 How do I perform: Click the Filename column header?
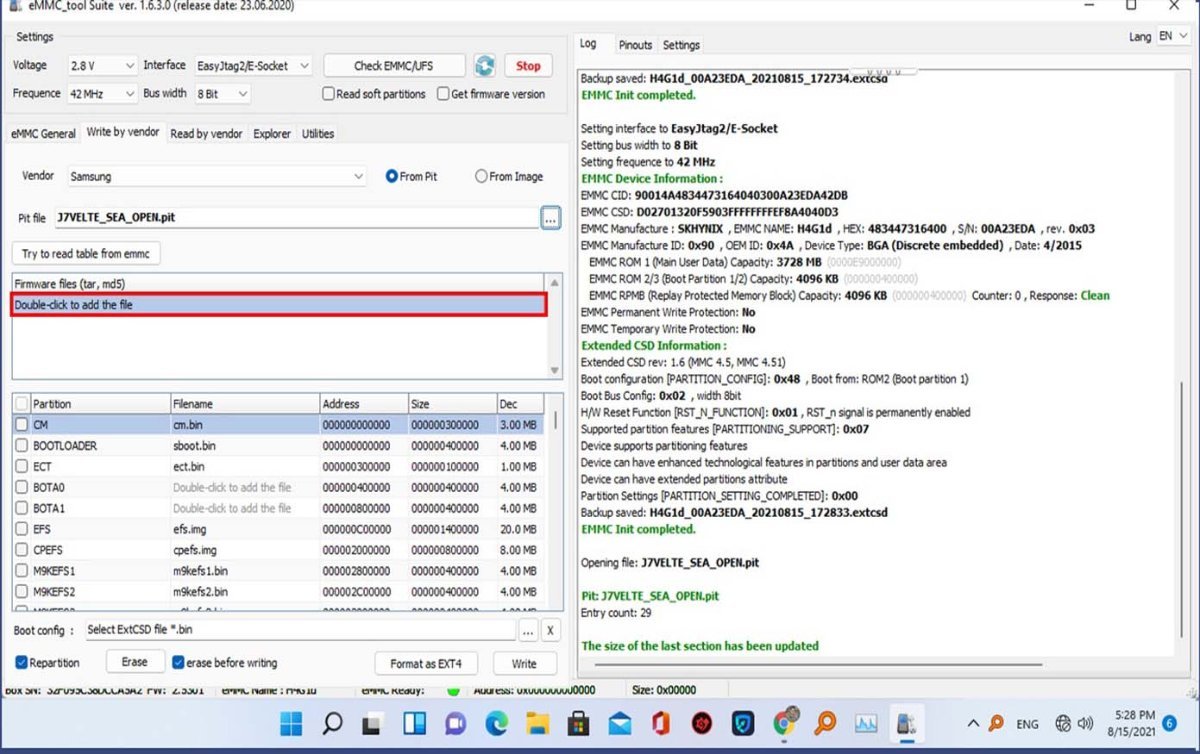(245, 404)
